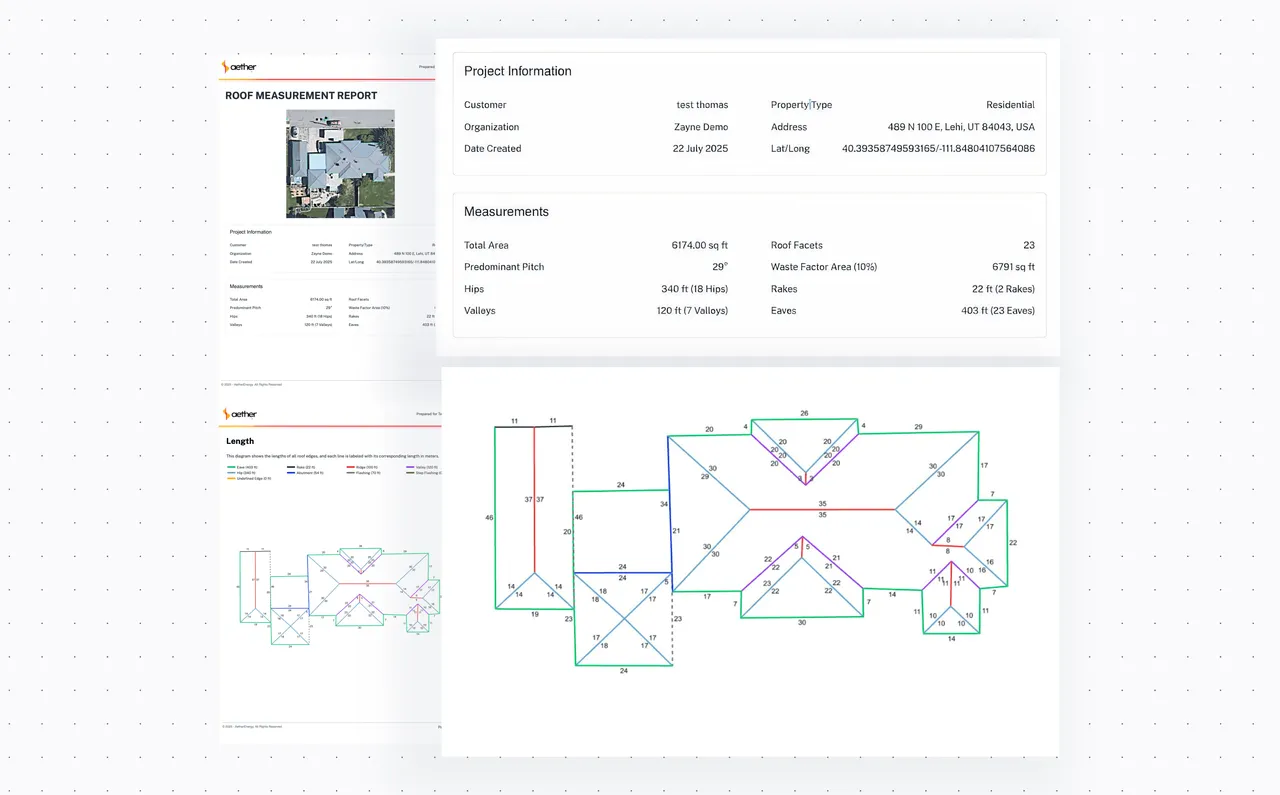Viewport: 1280px width, 795px height.
Task: Select the 'ROOF MEASUREMENT REPORT' title
Action: pyautogui.click(x=301, y=96)
